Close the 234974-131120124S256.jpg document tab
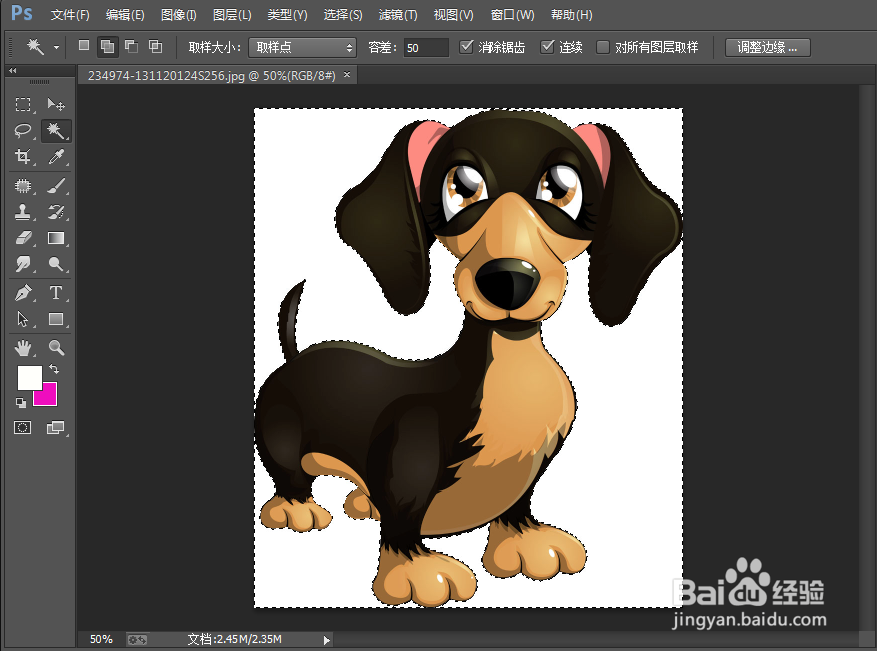The image size is (877, 651). click(347, 74)
